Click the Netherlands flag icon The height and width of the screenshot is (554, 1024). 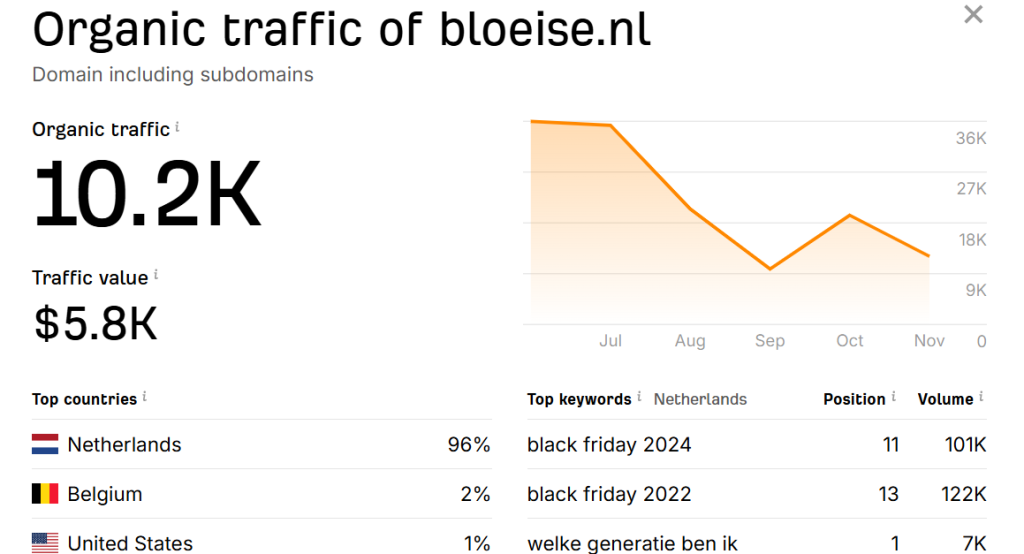pyautogui.click(x=45, y=445)
